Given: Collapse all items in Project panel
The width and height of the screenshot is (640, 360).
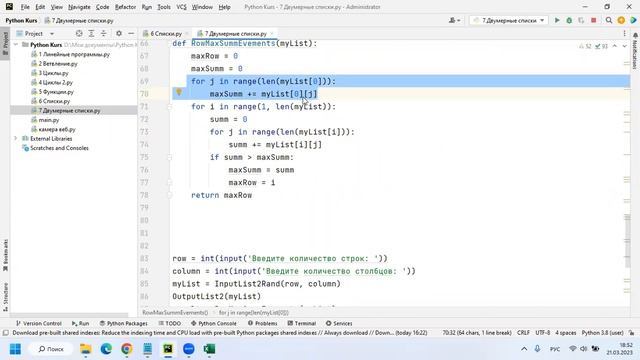Looking at the screenshot, I should click(x=104, y=33).
